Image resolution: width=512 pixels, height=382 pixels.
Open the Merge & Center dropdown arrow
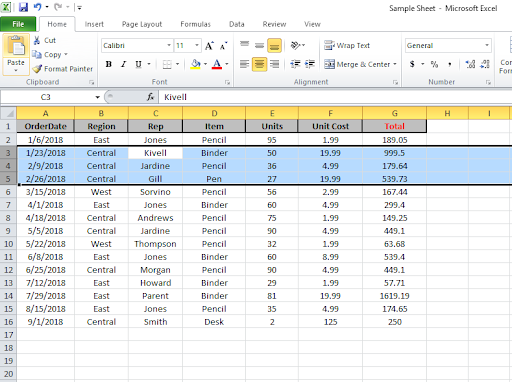pyautogui.click(x=395, y=64)
